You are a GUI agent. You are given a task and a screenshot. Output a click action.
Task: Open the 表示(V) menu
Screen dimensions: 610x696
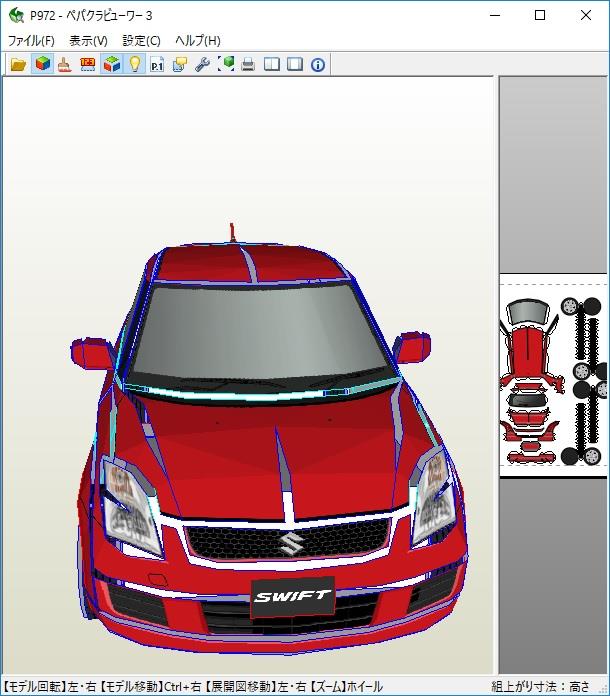pyautogui.click(x=88, y=41)
